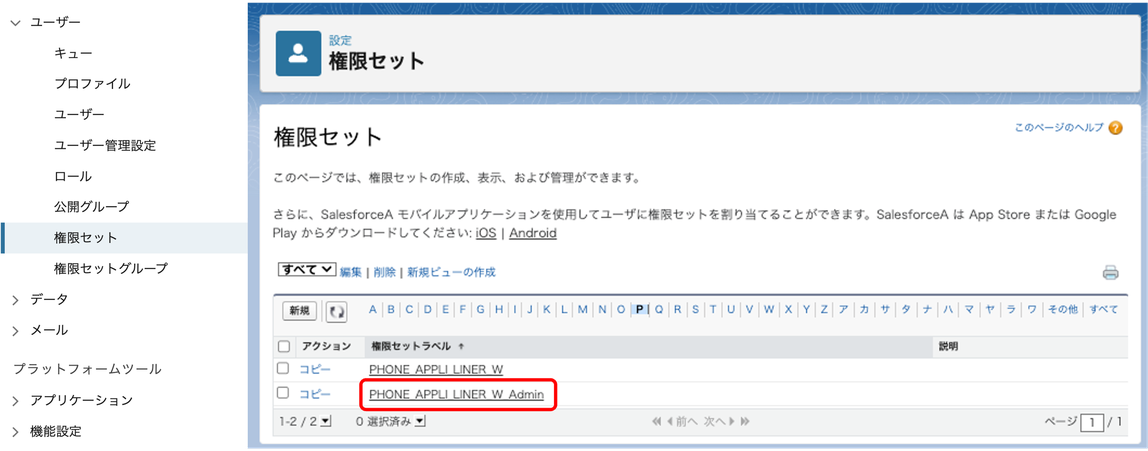The width and height of the screenshot is (1148, 451).
Task: Open 権限セットグループ in the sidebar
Action: (x=111, y=269)
